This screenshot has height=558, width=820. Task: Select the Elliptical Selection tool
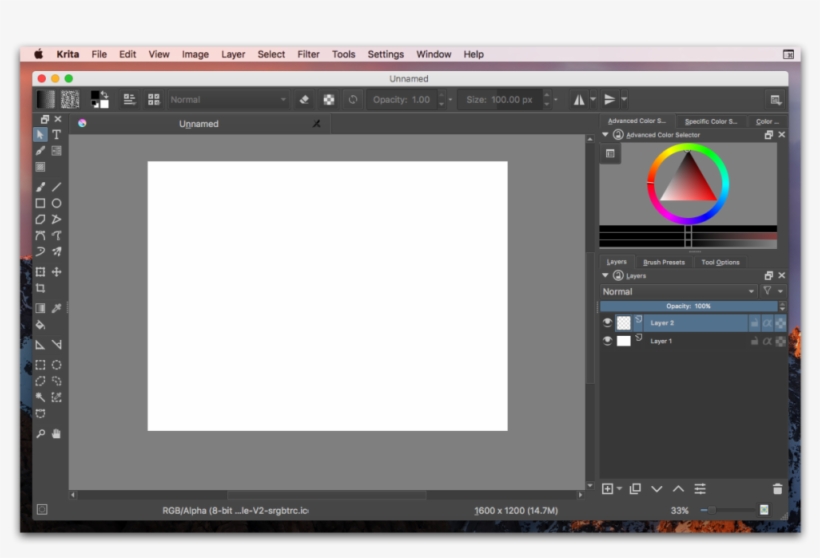(56, 365)
